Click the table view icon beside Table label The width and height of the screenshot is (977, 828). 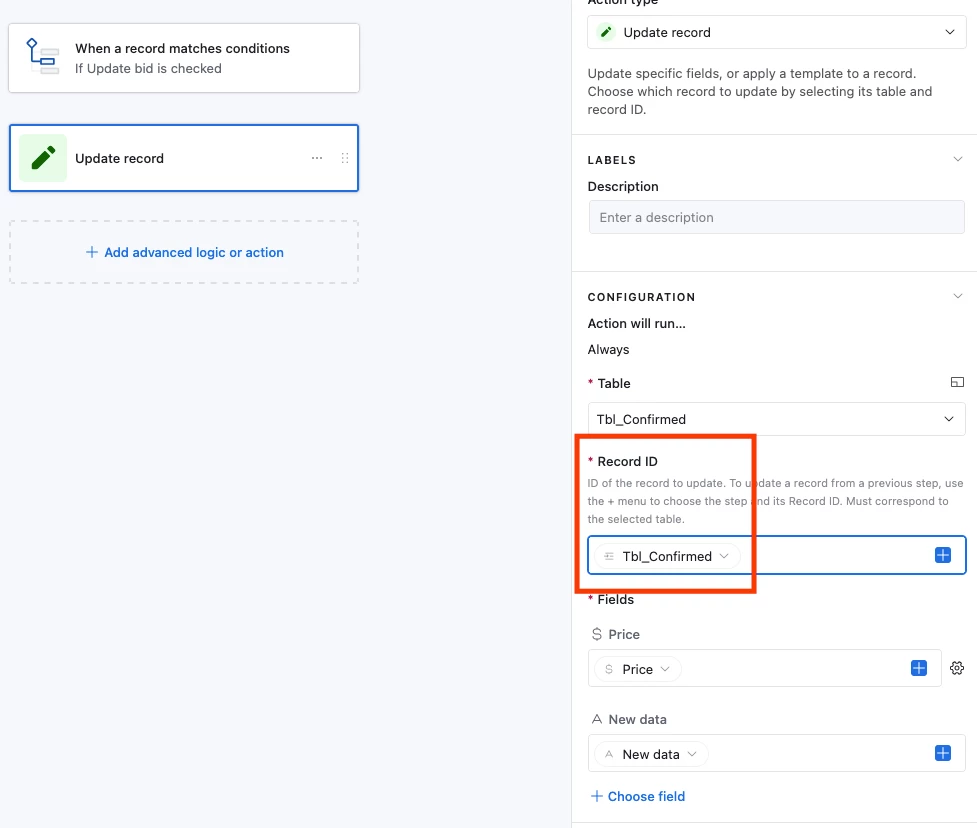pos(957,383)
